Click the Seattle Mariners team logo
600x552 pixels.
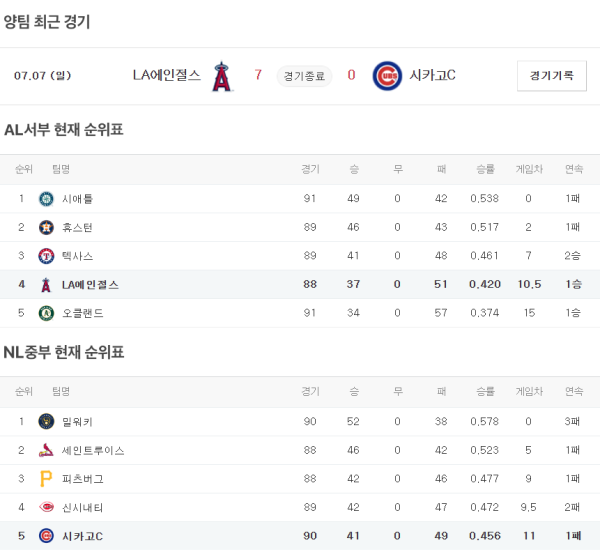pyautogui.click(x=45, y=199)
